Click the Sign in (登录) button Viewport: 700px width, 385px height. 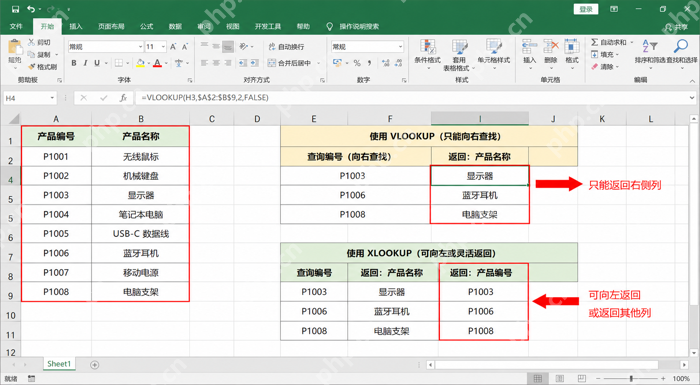pyautogui.click(x=586, y=9)
